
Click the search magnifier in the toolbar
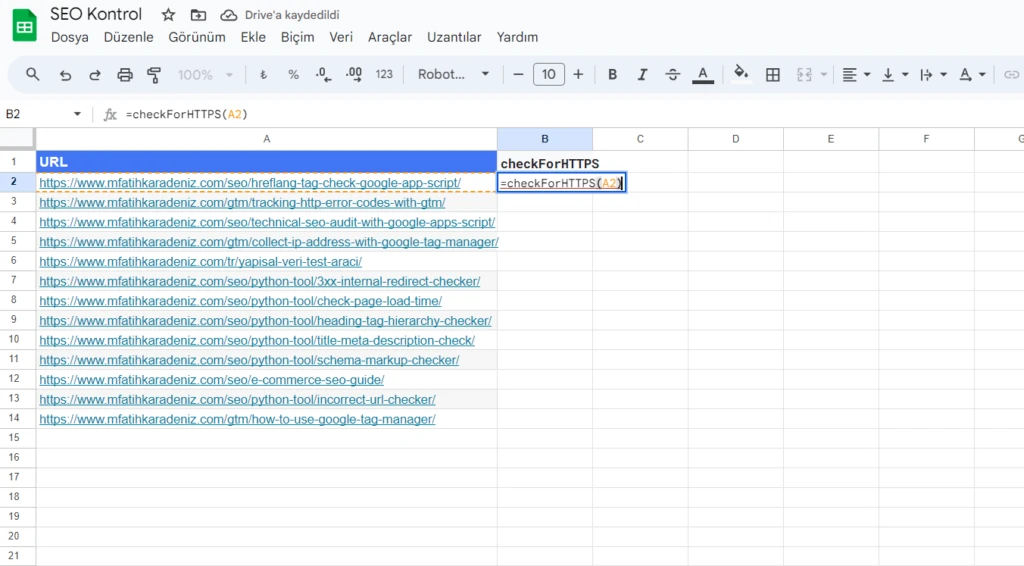pyautogui.click(x=33, y=75)
